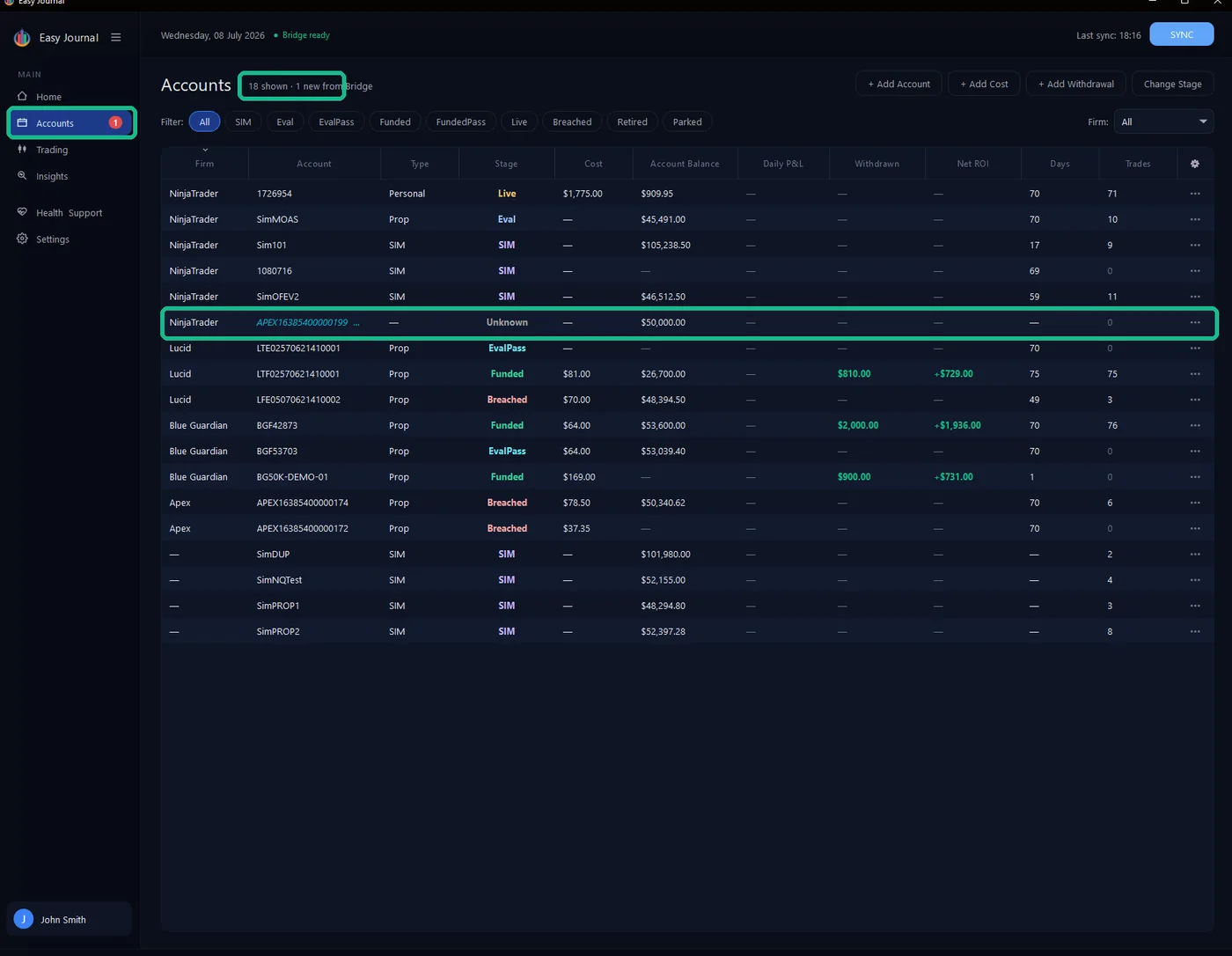Image resolution: width=1232 pixels, height=956 pixels.
Task: Open row menu for account 1726954
Action: [1194, 194]
